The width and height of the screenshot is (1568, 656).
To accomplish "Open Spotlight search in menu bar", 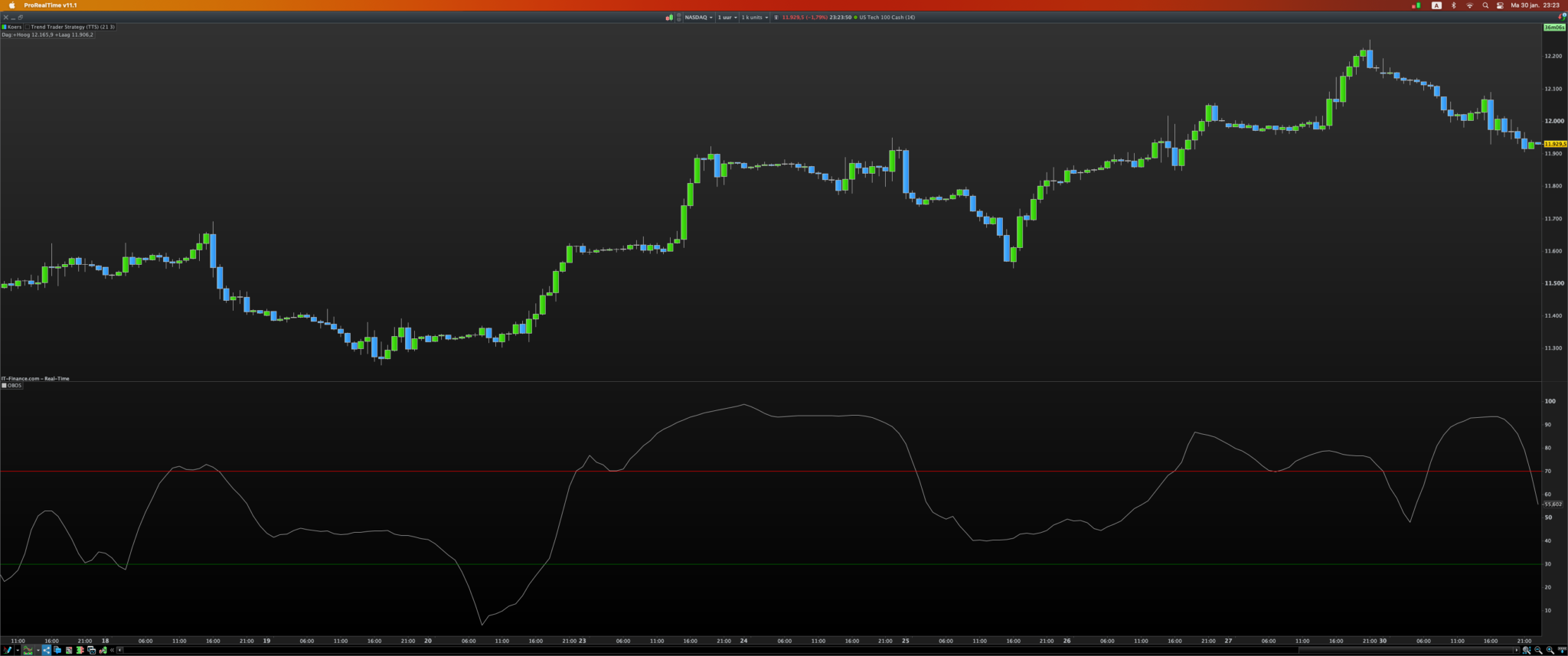I will click(1485, 5).
